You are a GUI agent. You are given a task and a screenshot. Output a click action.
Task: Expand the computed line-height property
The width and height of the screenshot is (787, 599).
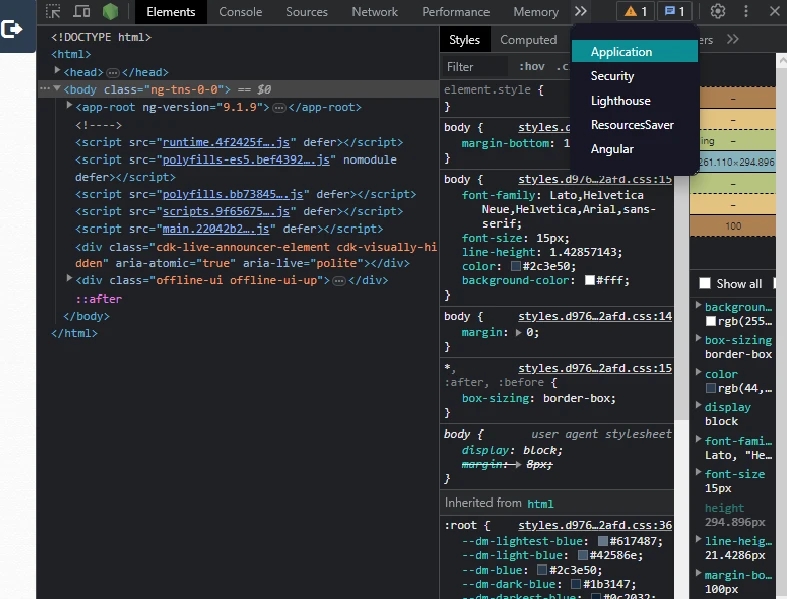(698, 539)
